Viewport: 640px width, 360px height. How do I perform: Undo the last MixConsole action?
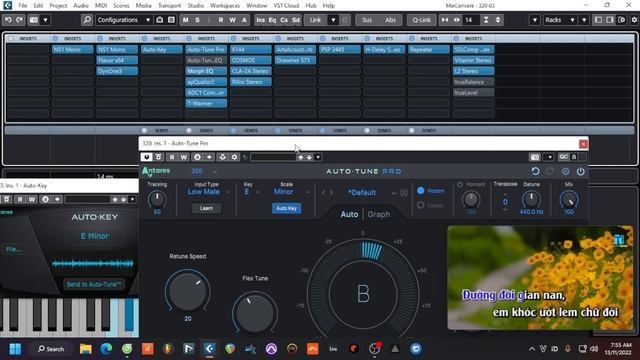pos(8,20)
